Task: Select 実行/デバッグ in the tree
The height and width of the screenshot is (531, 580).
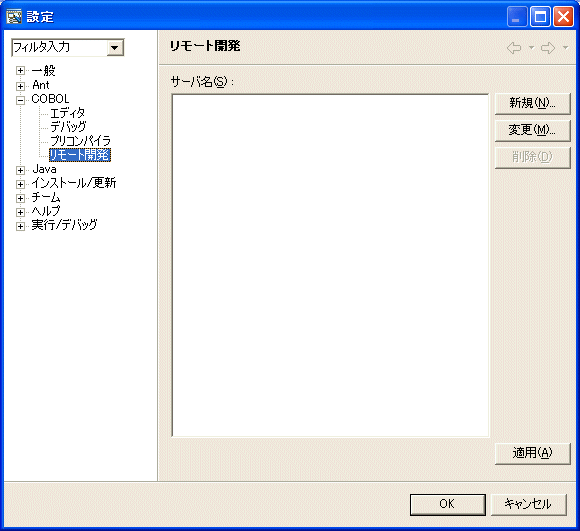Action: click(x=64, y=225)
